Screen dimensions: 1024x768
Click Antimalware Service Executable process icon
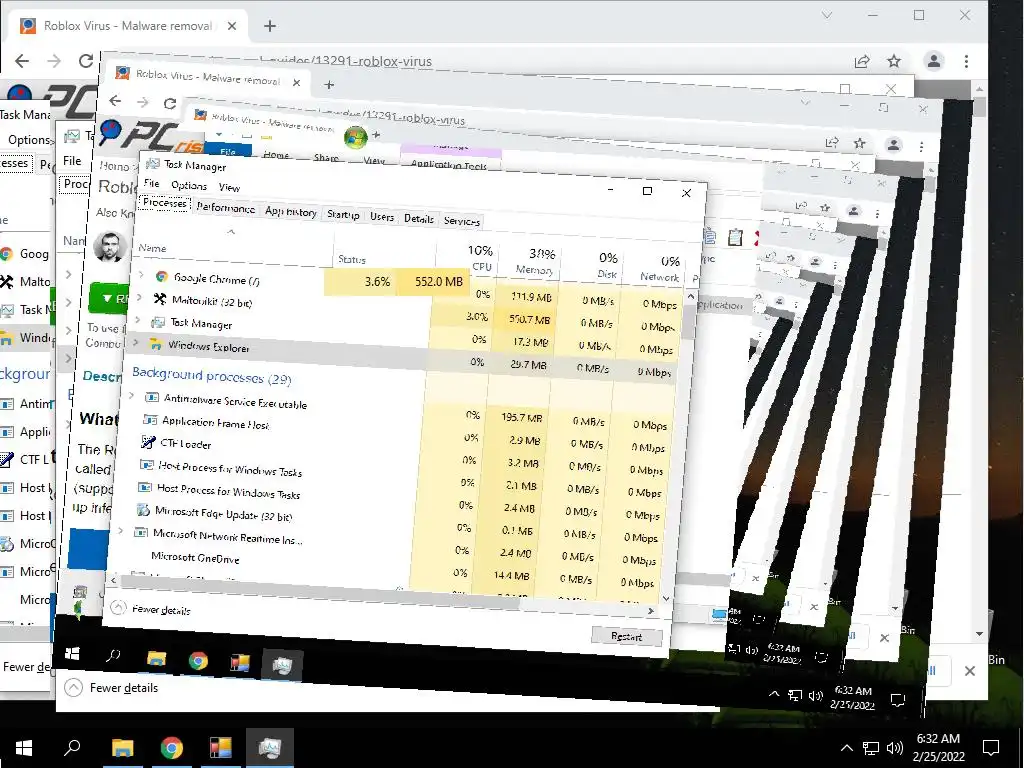152,397
